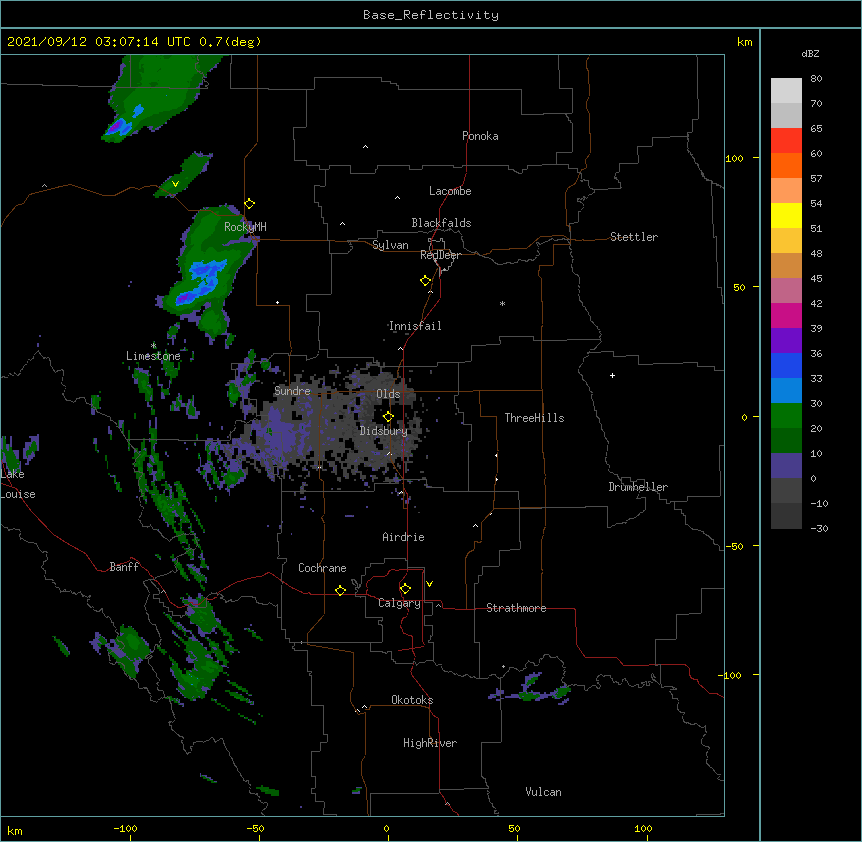This screenshot has height=842, width=862.
Task: Click the yellow marker below Cochrane
Action: click(340, 590)
